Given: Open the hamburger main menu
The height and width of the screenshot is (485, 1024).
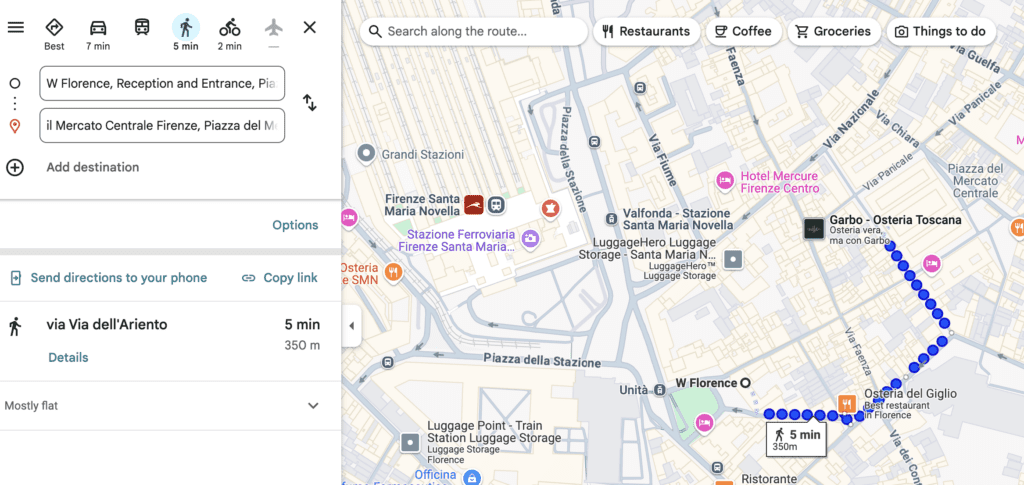Looking at the screenshot, I should click(x=15, y=27).
